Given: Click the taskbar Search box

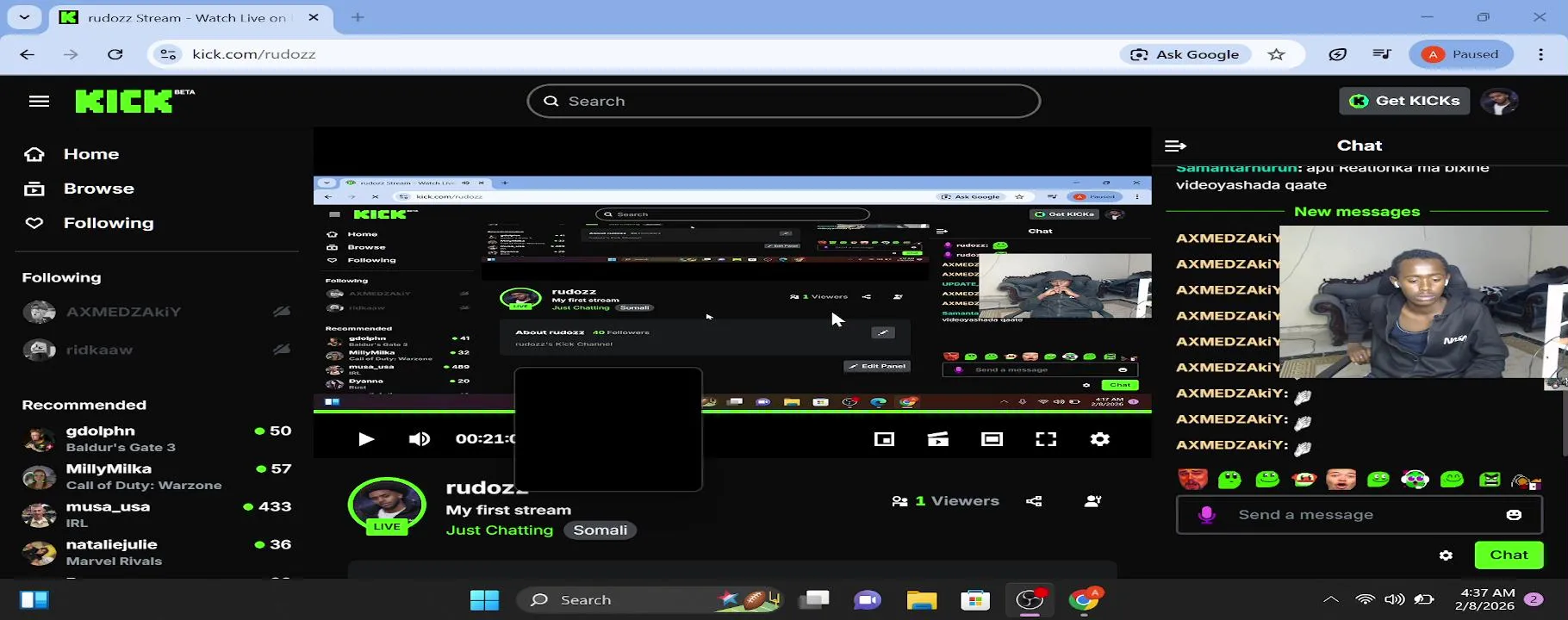Looking at the screenshot, I should (x=650, y=600).
